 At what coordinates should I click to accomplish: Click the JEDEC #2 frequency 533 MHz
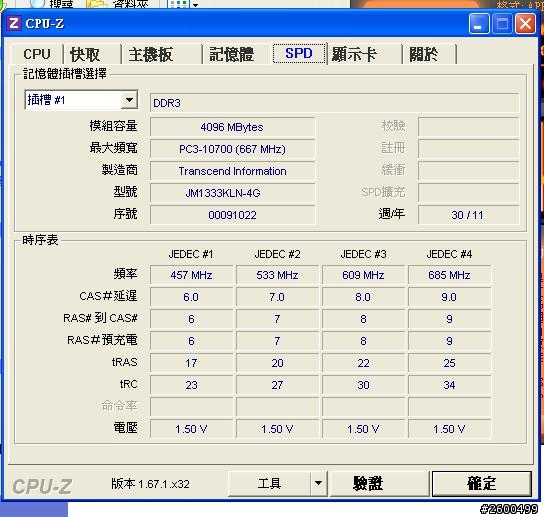tap(277, 275)
